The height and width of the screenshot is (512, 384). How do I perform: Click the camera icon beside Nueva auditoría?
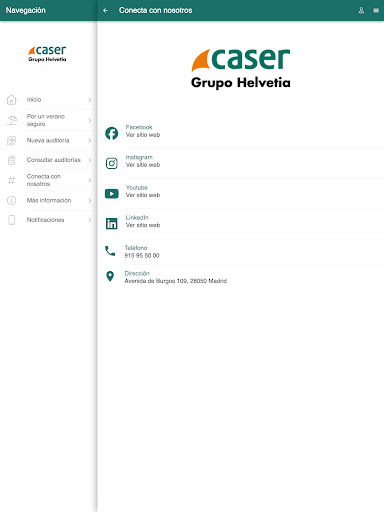12,140
